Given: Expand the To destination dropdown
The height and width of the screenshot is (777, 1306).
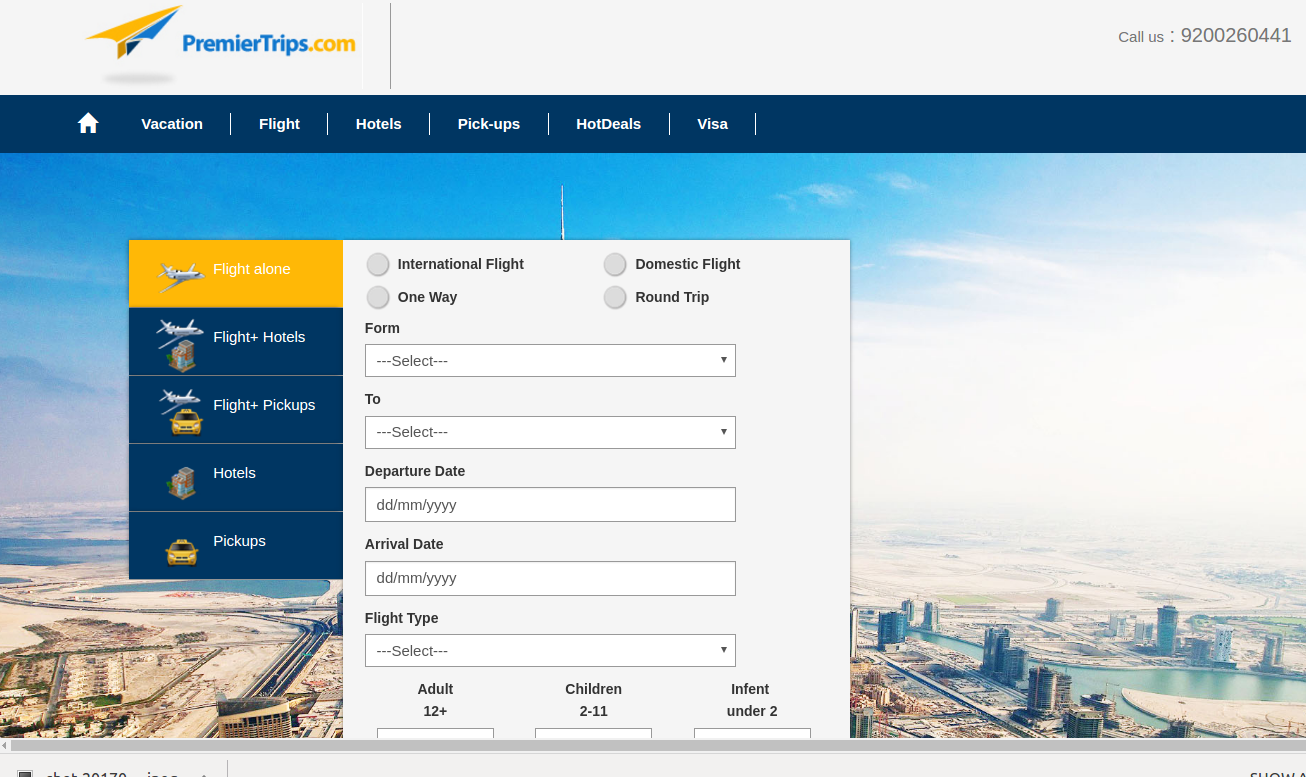Looking at the screenshot, I should tap(550, 432).
